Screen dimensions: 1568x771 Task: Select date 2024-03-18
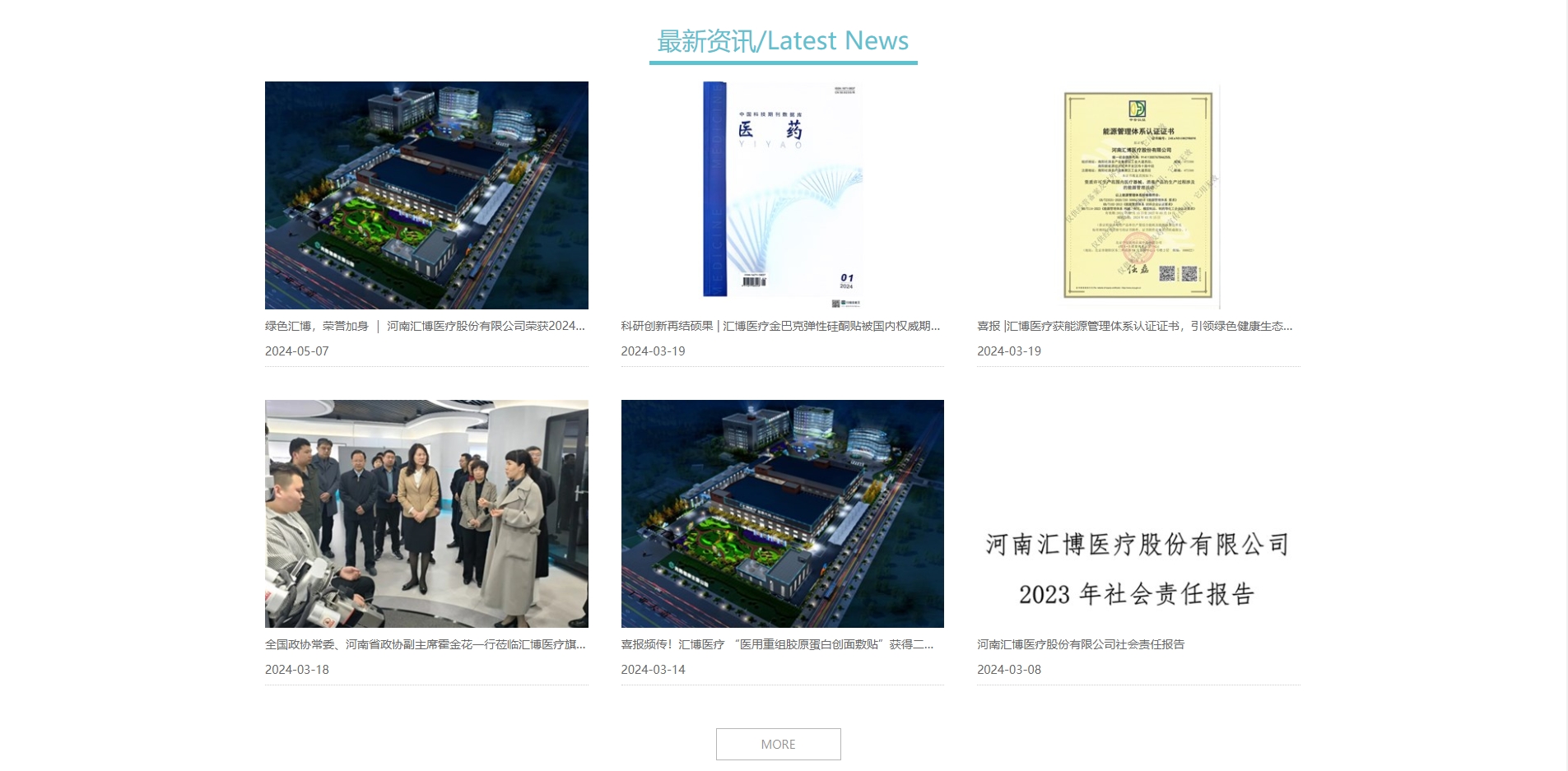click(x=297, y=670)
